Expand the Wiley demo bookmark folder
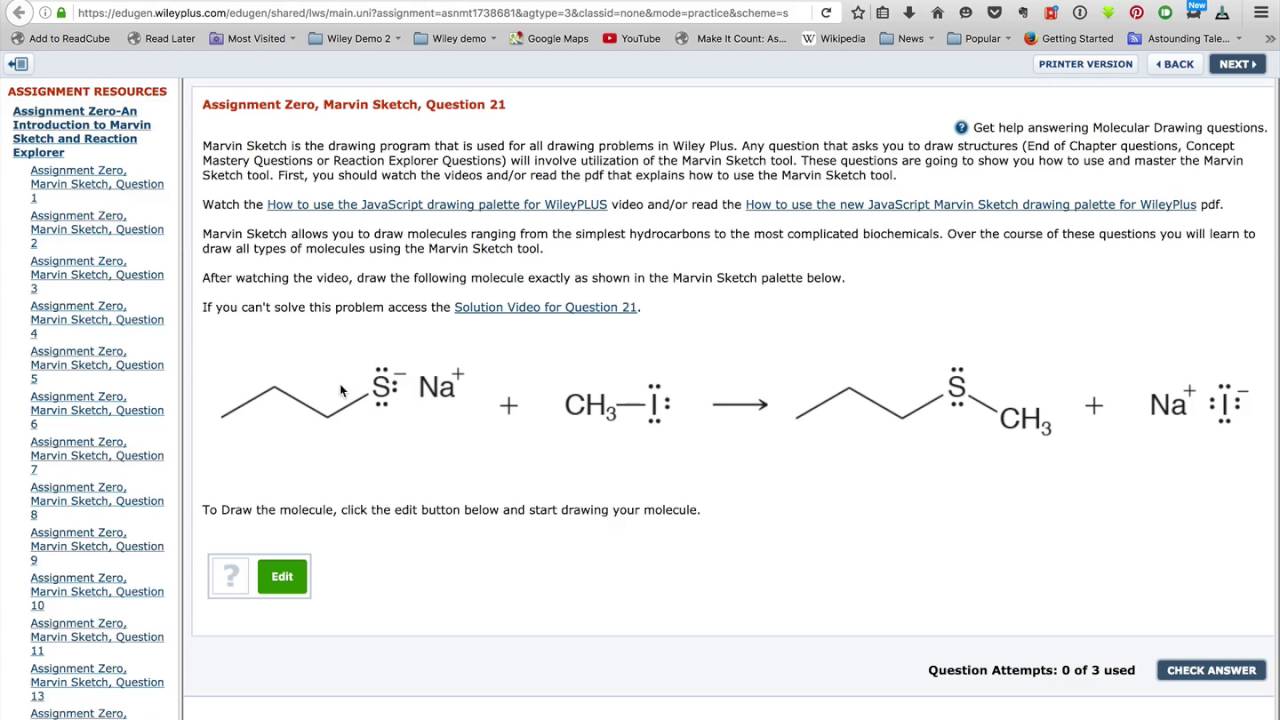The image size is (1280, 720). tap(455, 38)
